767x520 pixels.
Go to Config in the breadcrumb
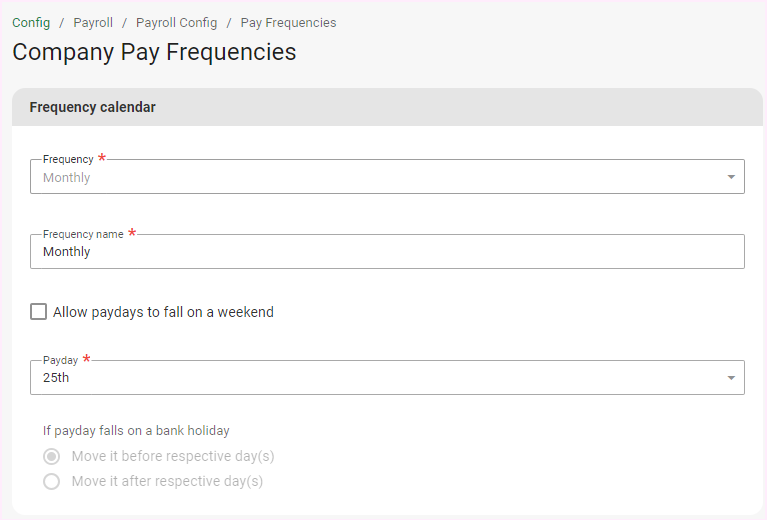(x=31, y=22)
